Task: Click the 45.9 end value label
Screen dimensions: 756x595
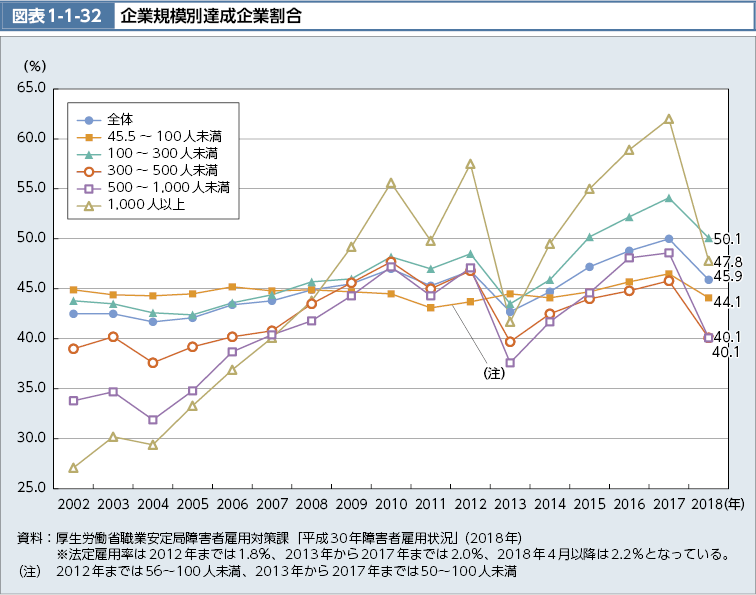Action: pyautogui.click(x=726, y=277)
